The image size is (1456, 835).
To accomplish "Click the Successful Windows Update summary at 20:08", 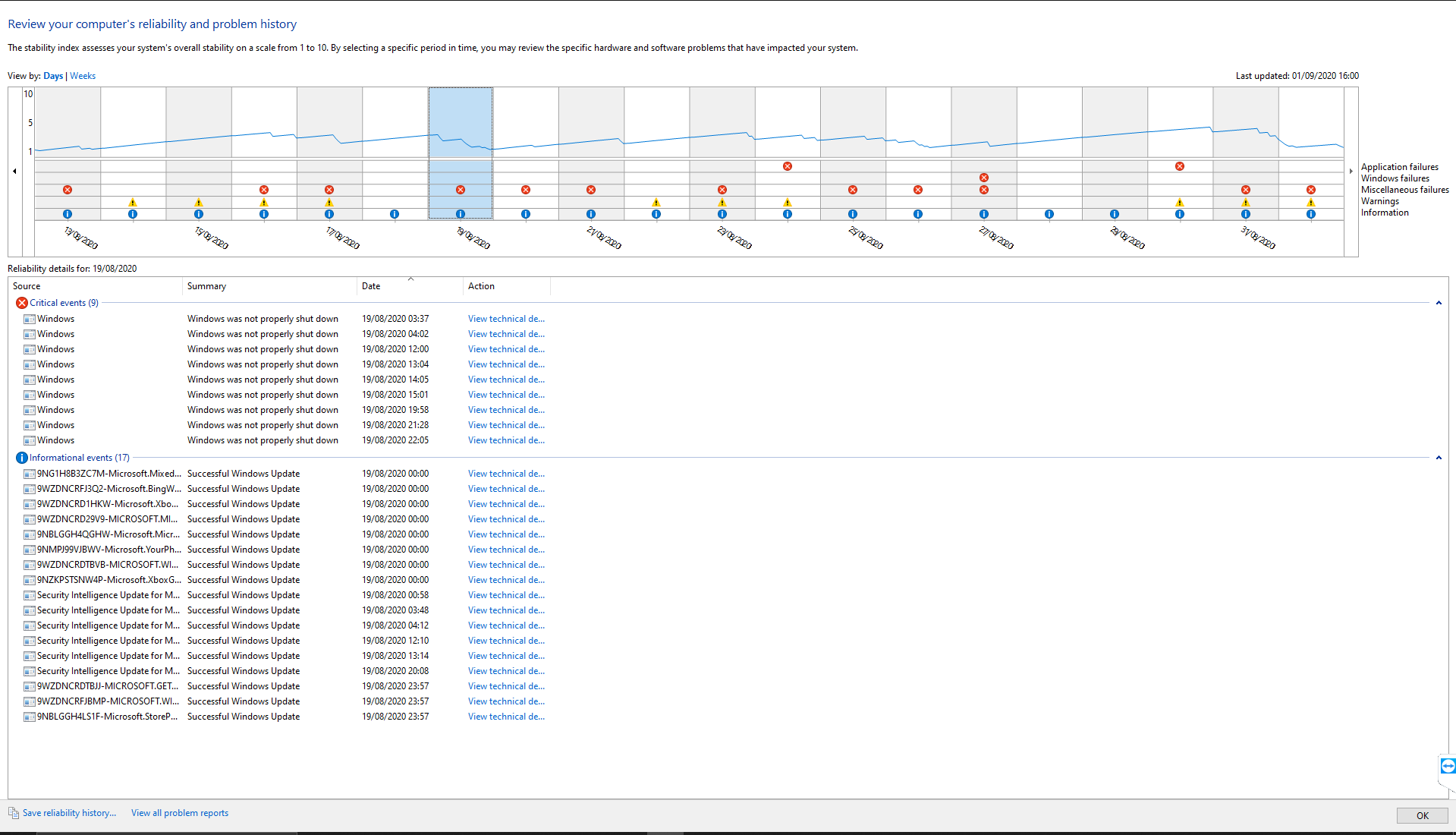I will [244, 671].
